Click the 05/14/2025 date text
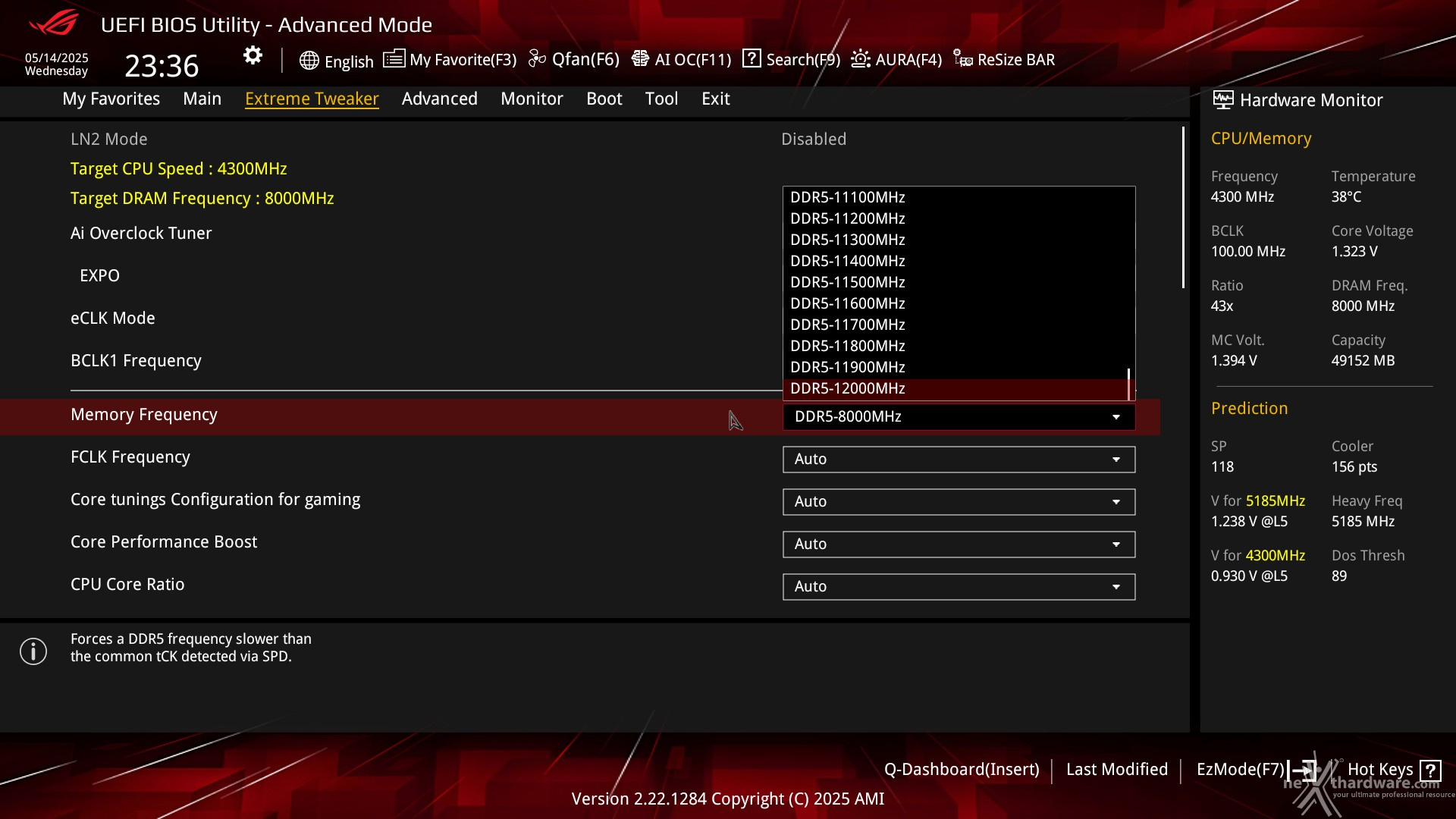The width and height of the screenshot is (1456, 819). click(57, 58)
